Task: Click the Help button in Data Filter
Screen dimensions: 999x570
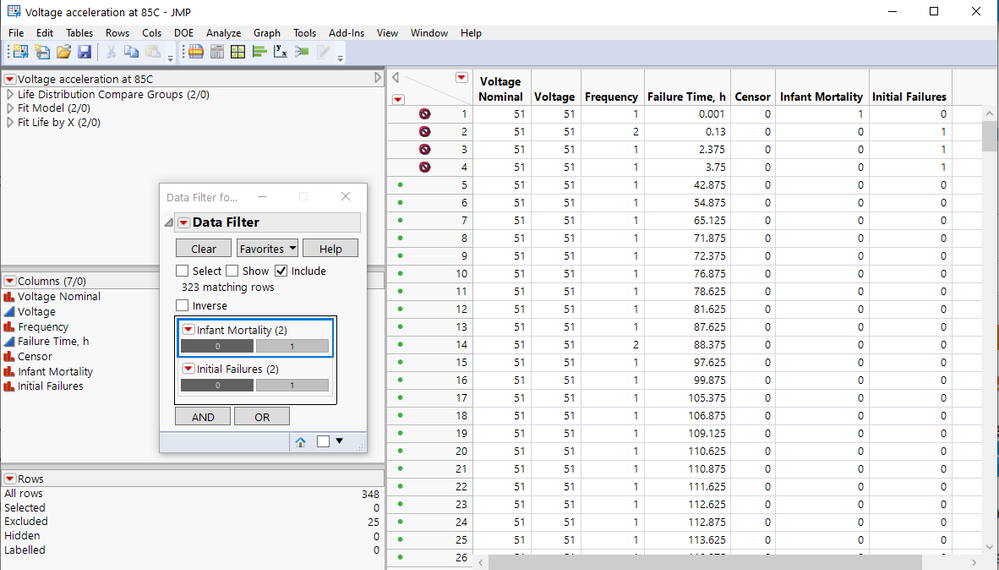Action: click(x=330, y=248)
